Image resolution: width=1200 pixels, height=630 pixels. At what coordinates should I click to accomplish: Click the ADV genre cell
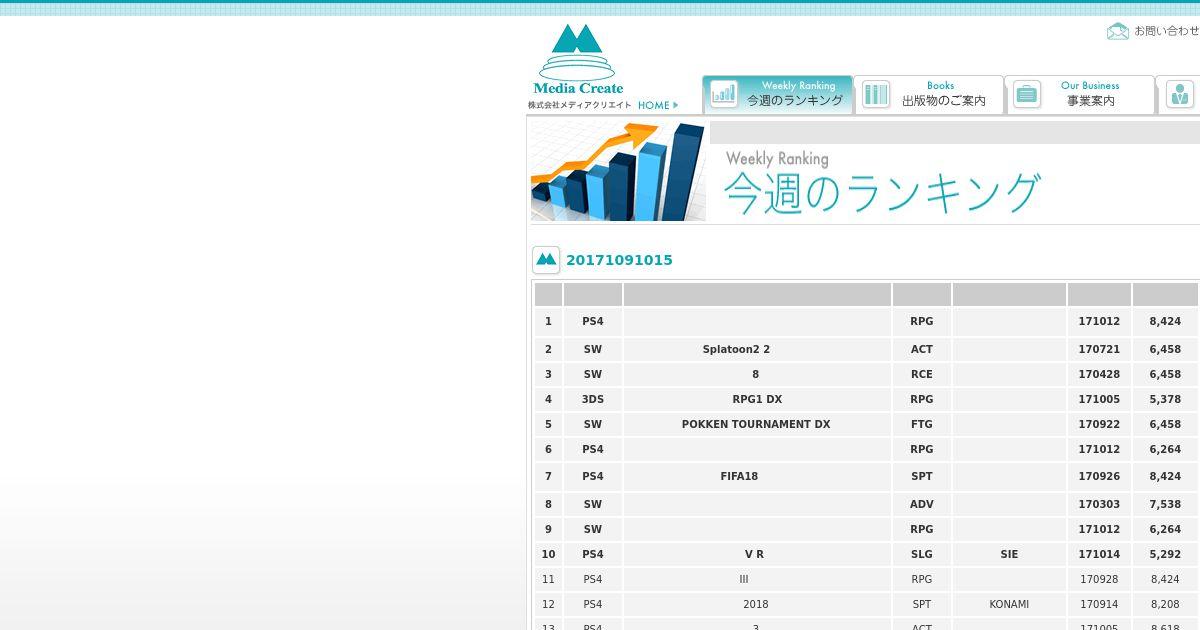[922, 504]
